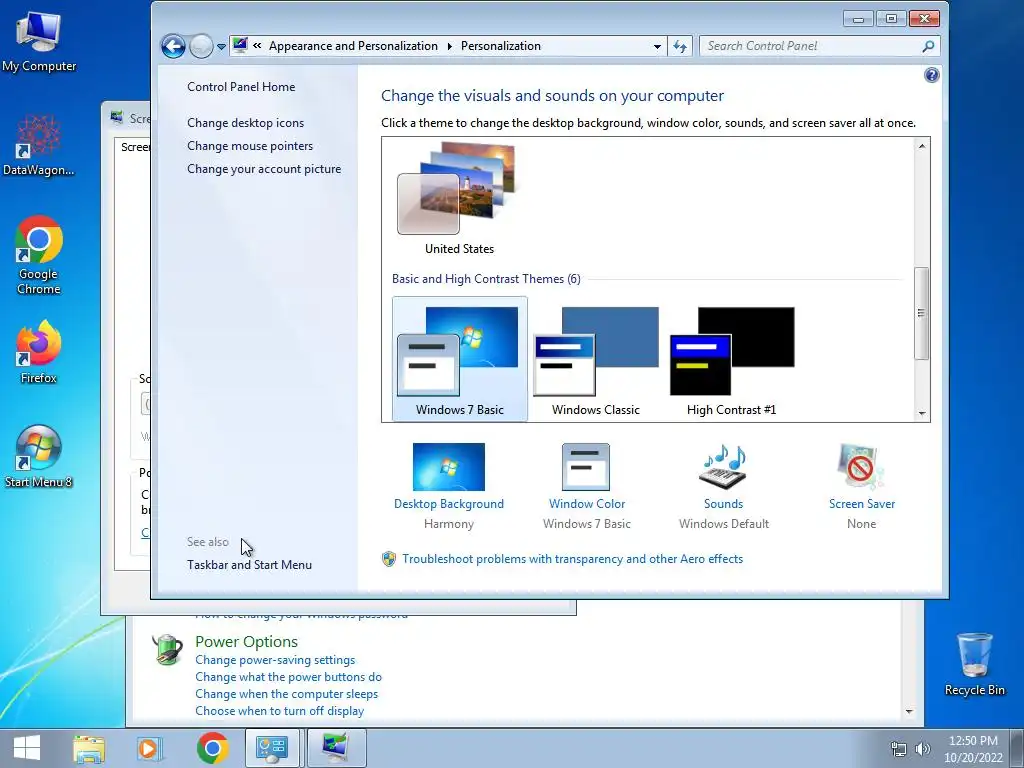Viewport: 1024px width, 768px height.
Task: Select the United States theme
Action: (460, 199)
